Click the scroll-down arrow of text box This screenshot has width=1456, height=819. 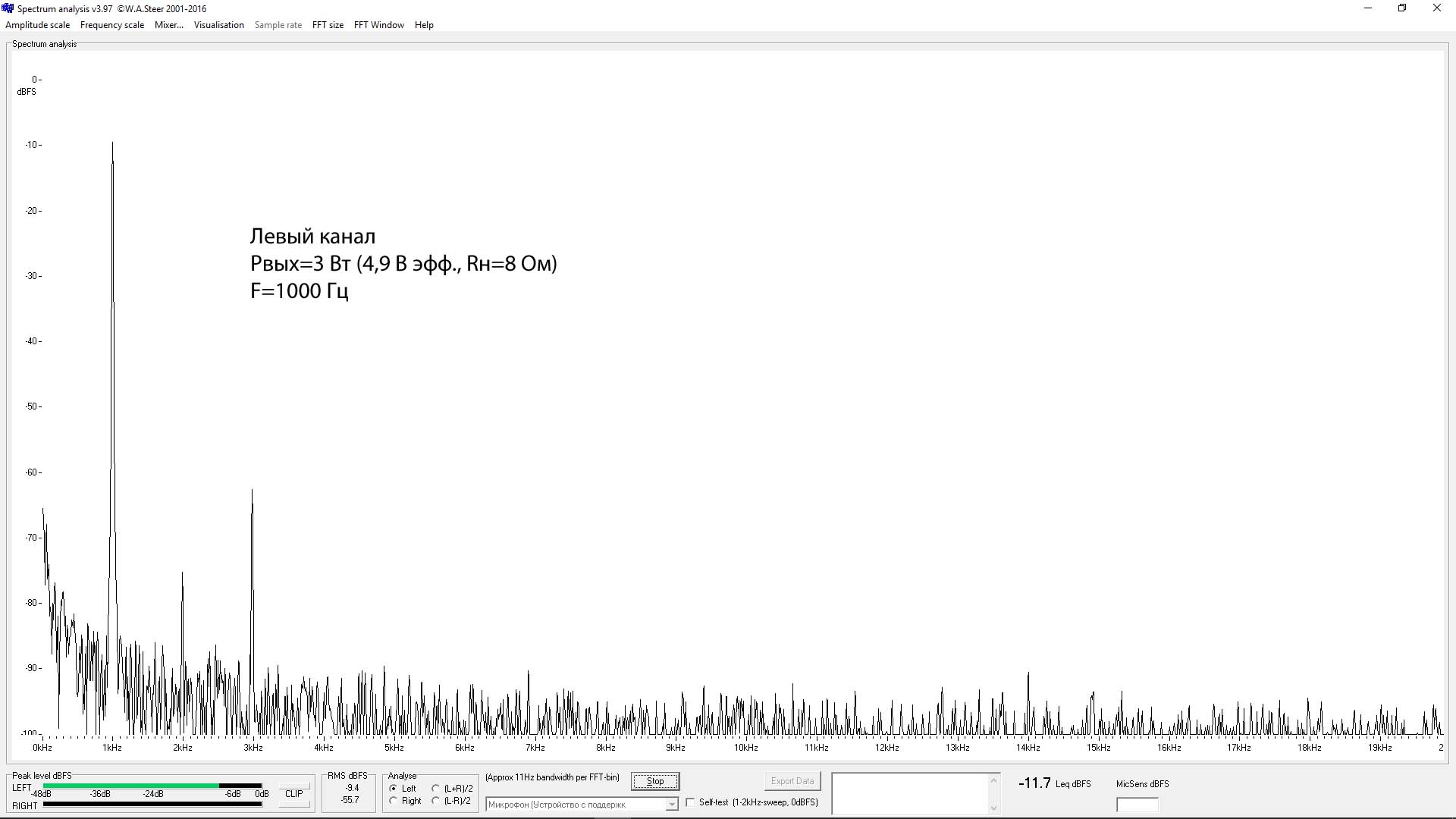click(x=993, y=808)
